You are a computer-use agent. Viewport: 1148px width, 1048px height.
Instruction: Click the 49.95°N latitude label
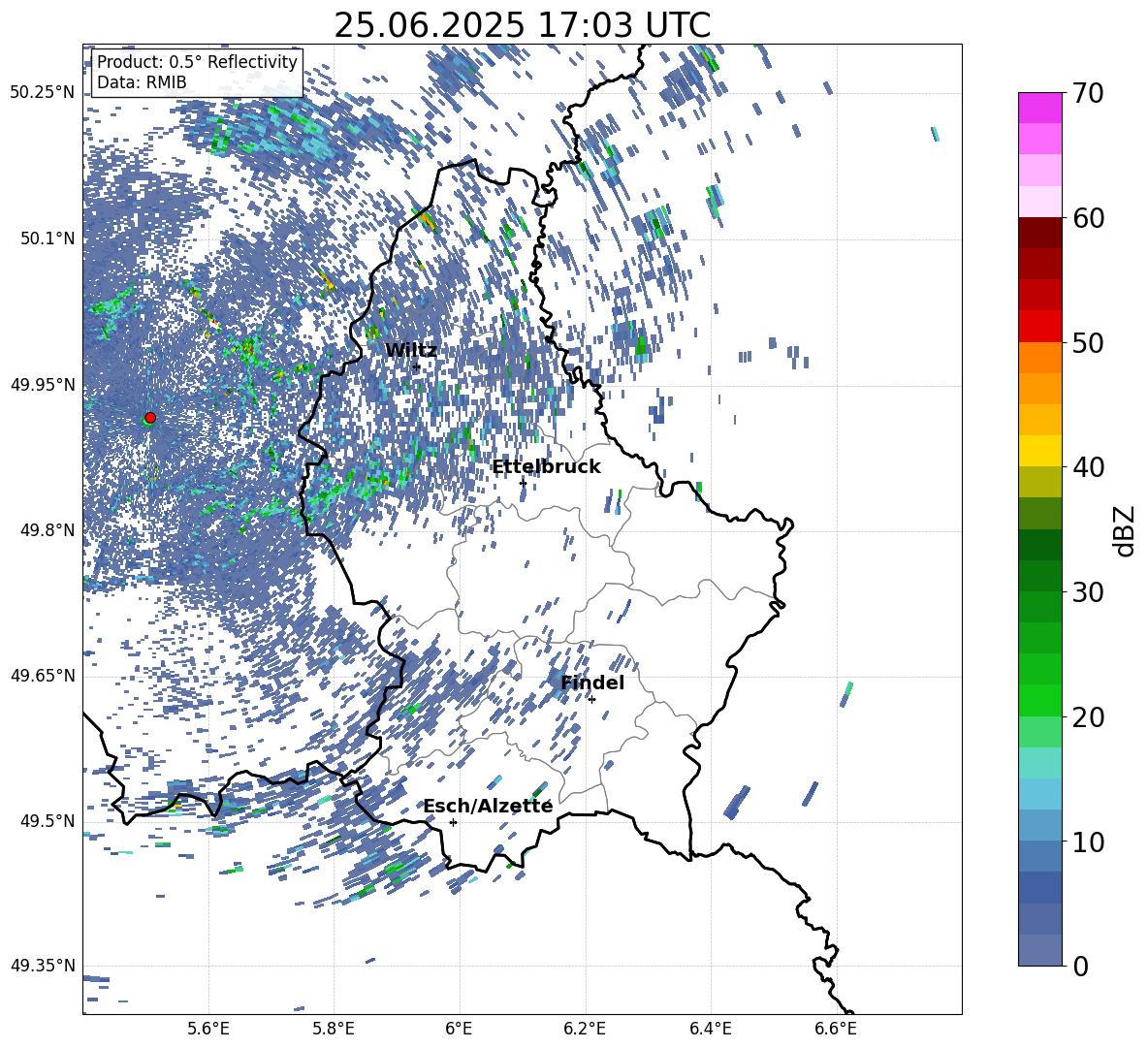coord(43,385)
